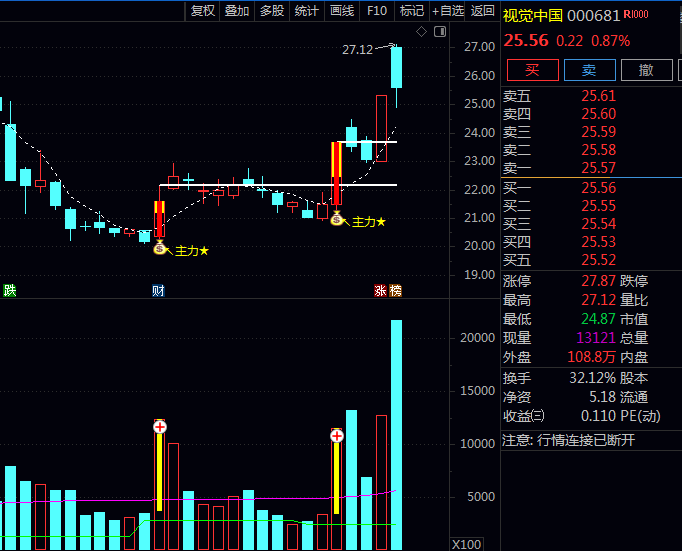Image resolution: width=682 pixels, height=551 pixels.
Task: Select the 买一 price 25.56
Action: (598, 188)
